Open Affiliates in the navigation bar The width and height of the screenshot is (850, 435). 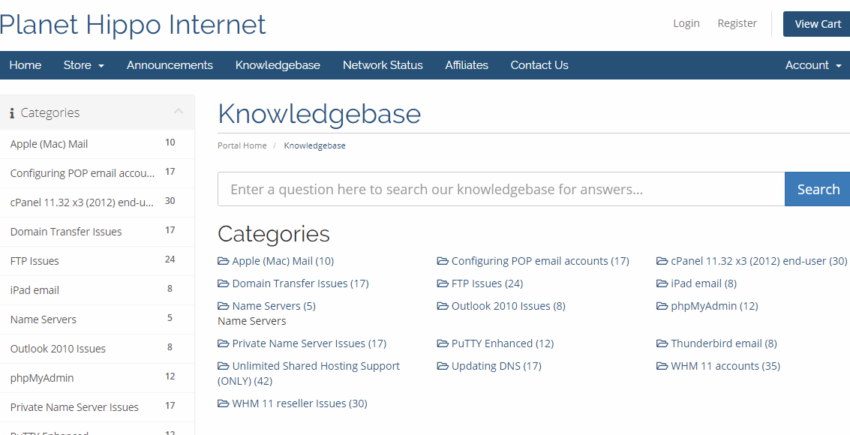(467, 65)
